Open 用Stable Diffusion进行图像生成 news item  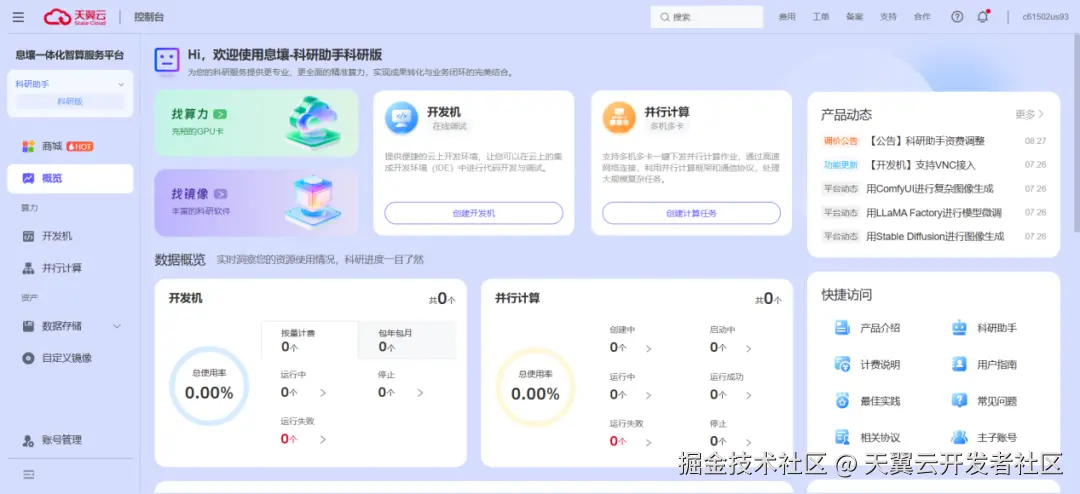[x=935, y=236]
